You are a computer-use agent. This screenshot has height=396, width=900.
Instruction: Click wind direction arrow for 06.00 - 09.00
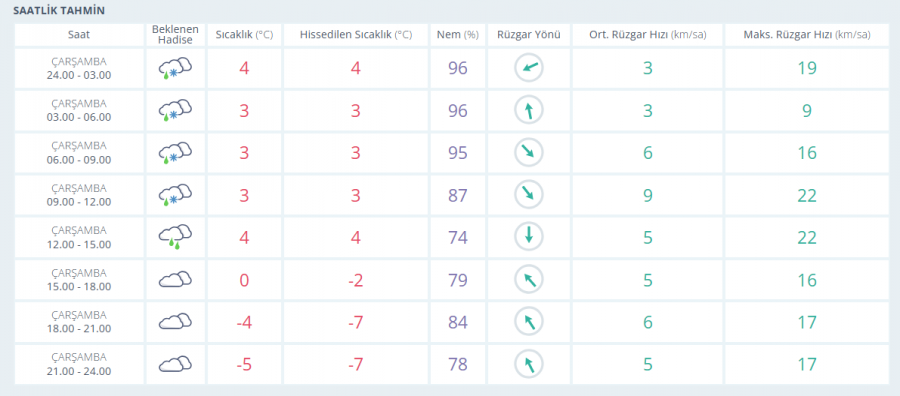(x=529, y=152)
